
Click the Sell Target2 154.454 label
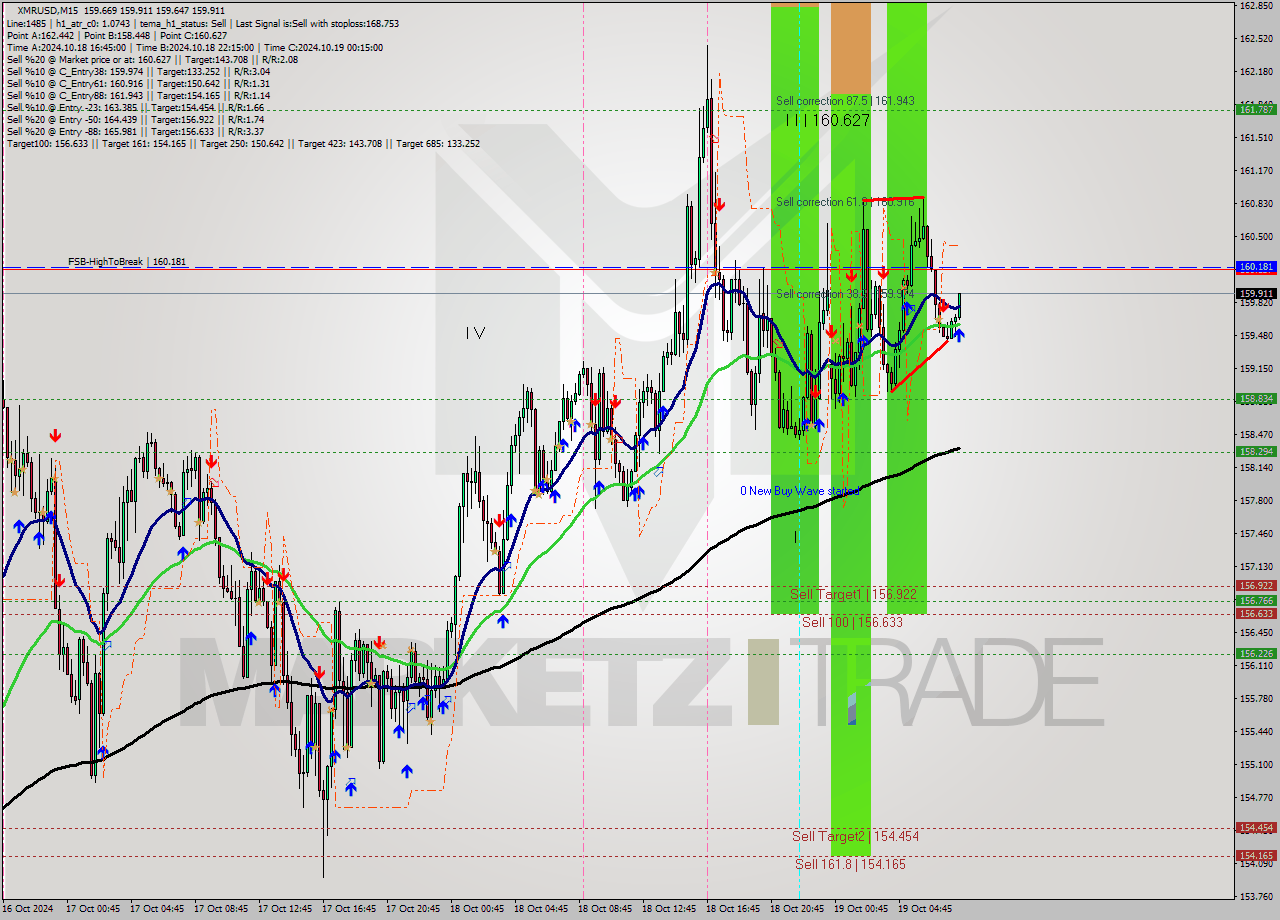[x=855, y=836]
